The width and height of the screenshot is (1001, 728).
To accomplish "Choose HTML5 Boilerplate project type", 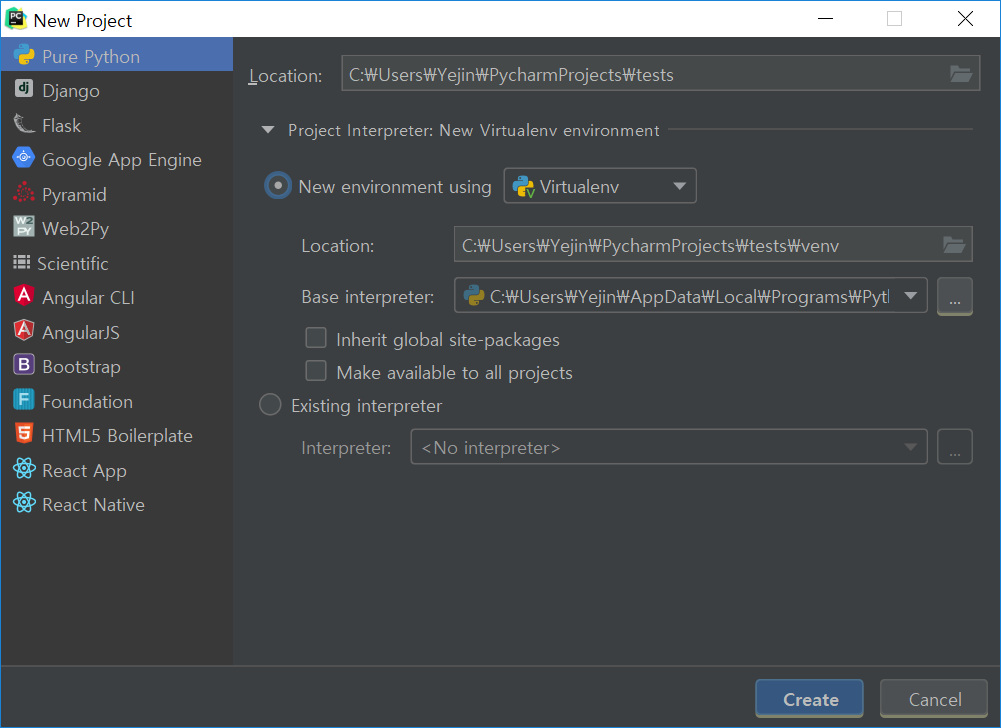I will click(x=117, y=435).
